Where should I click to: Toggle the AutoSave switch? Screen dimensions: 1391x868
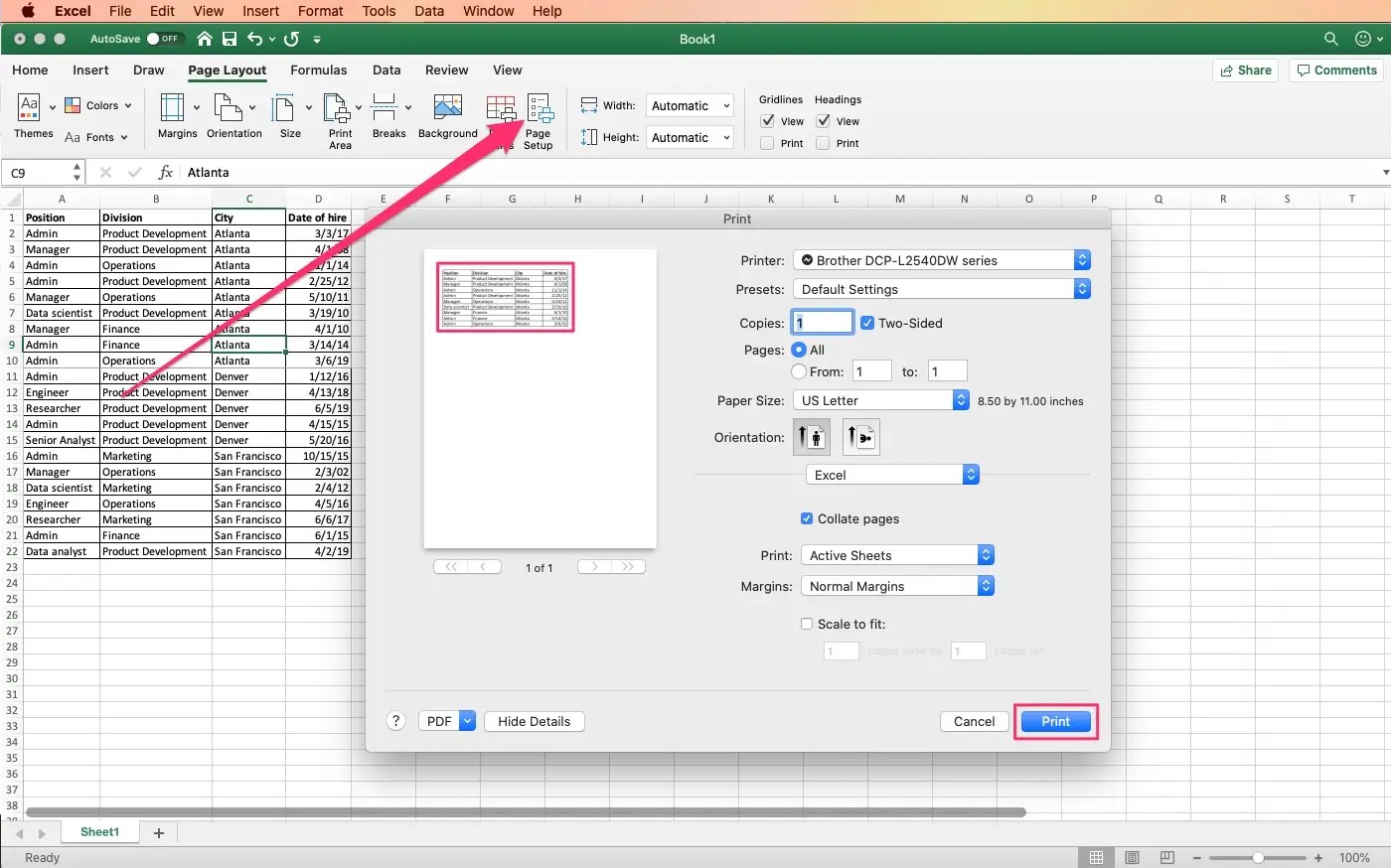164,39
